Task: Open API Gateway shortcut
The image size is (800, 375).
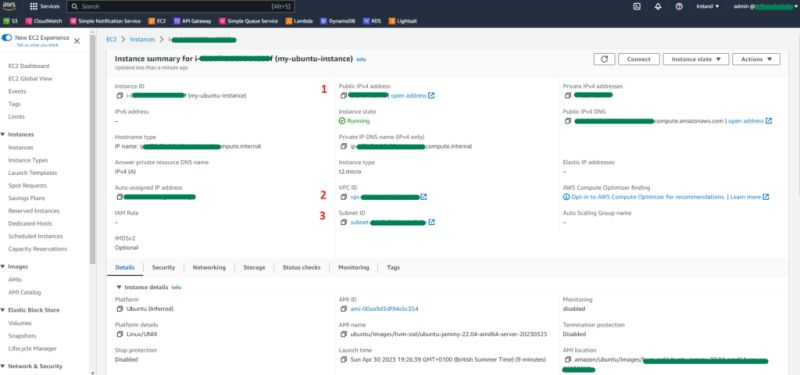Action: point(193,21)
